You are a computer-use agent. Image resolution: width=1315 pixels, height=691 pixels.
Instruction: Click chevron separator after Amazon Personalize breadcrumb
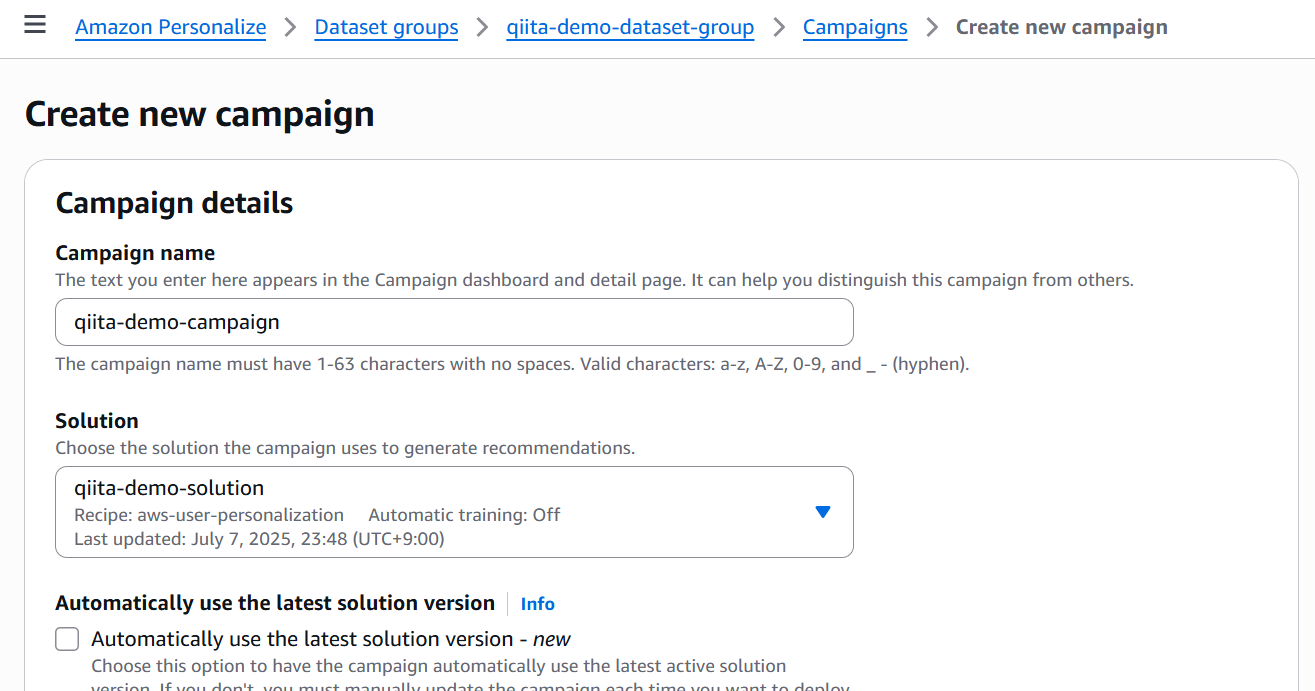[x=290, y=28]
